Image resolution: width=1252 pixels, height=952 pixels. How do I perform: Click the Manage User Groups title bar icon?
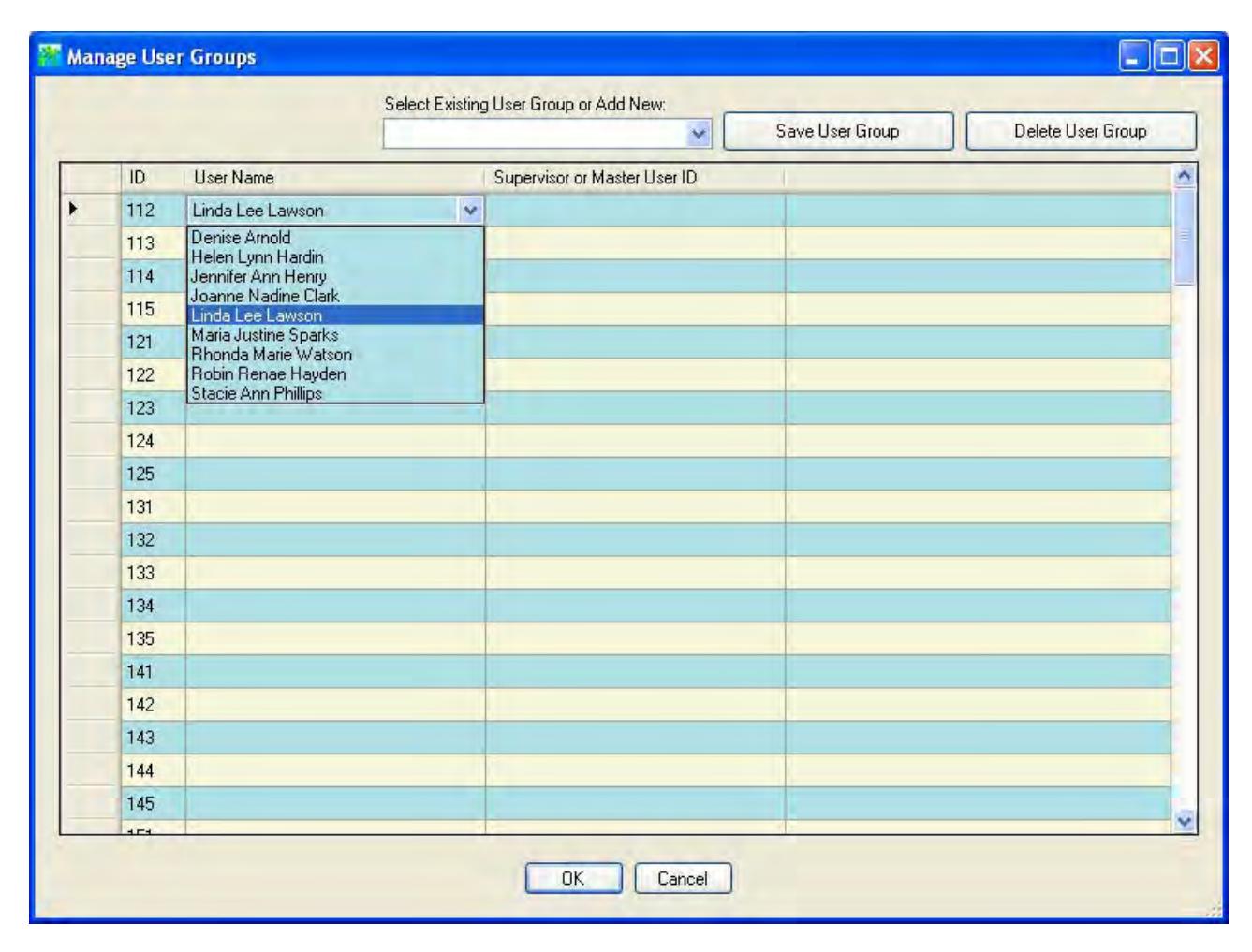click(x=49, y=56)
